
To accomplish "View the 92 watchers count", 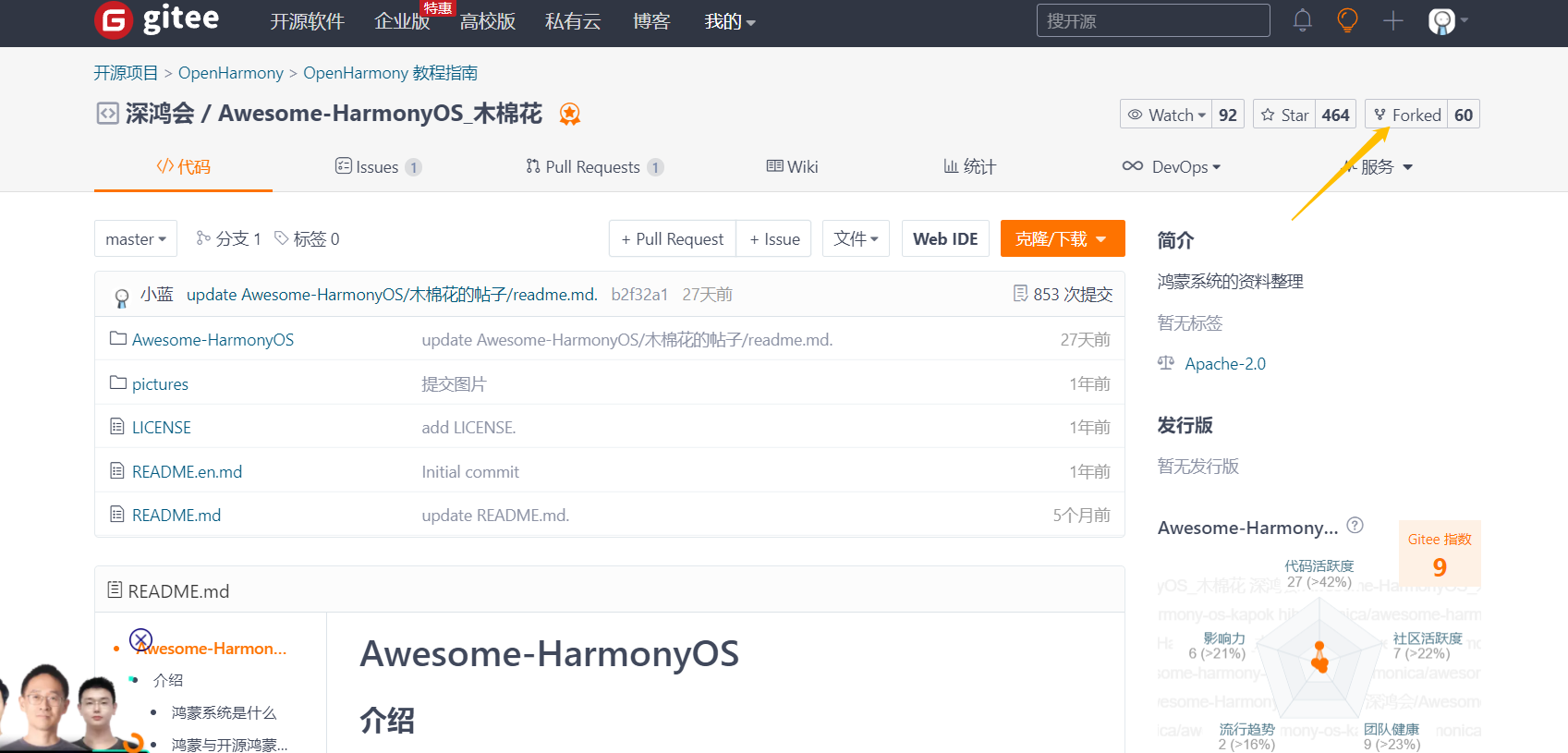I will 1228,115.
